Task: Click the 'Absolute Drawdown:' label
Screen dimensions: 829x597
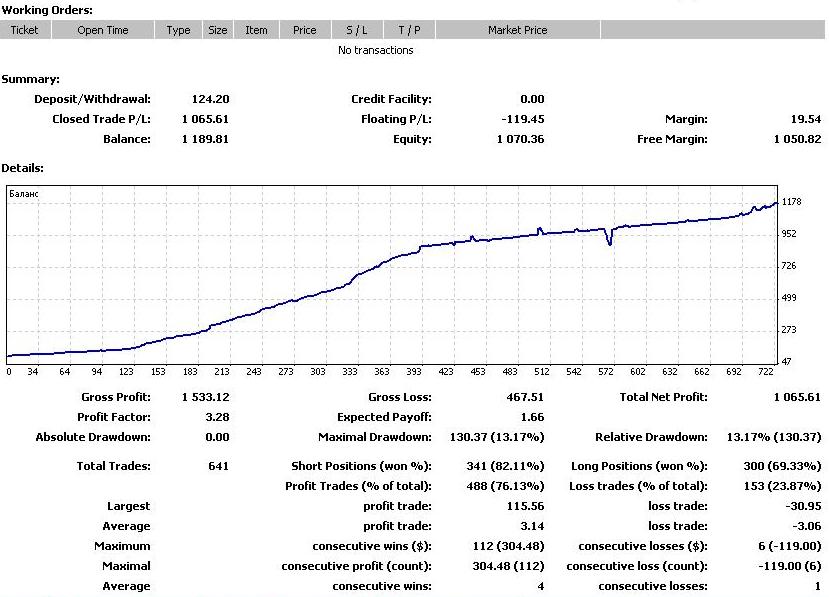Action: tap(93, 437)
